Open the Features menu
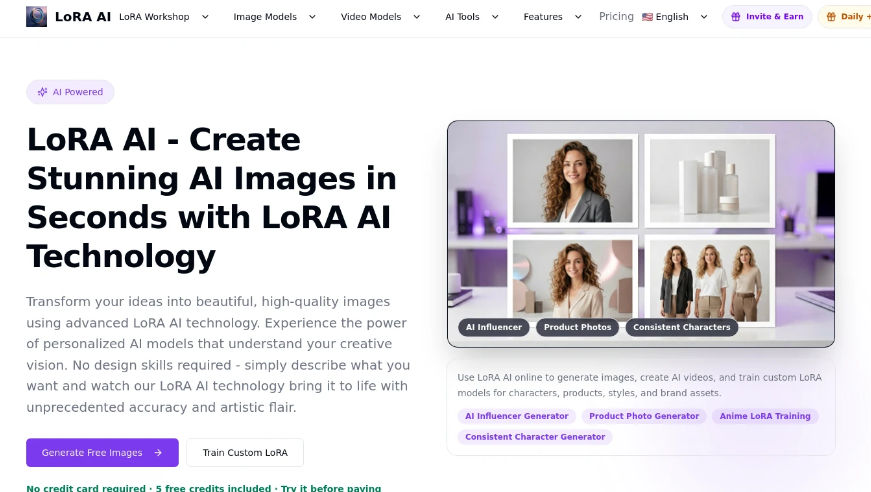871x492 pixels. click(552, 17)
